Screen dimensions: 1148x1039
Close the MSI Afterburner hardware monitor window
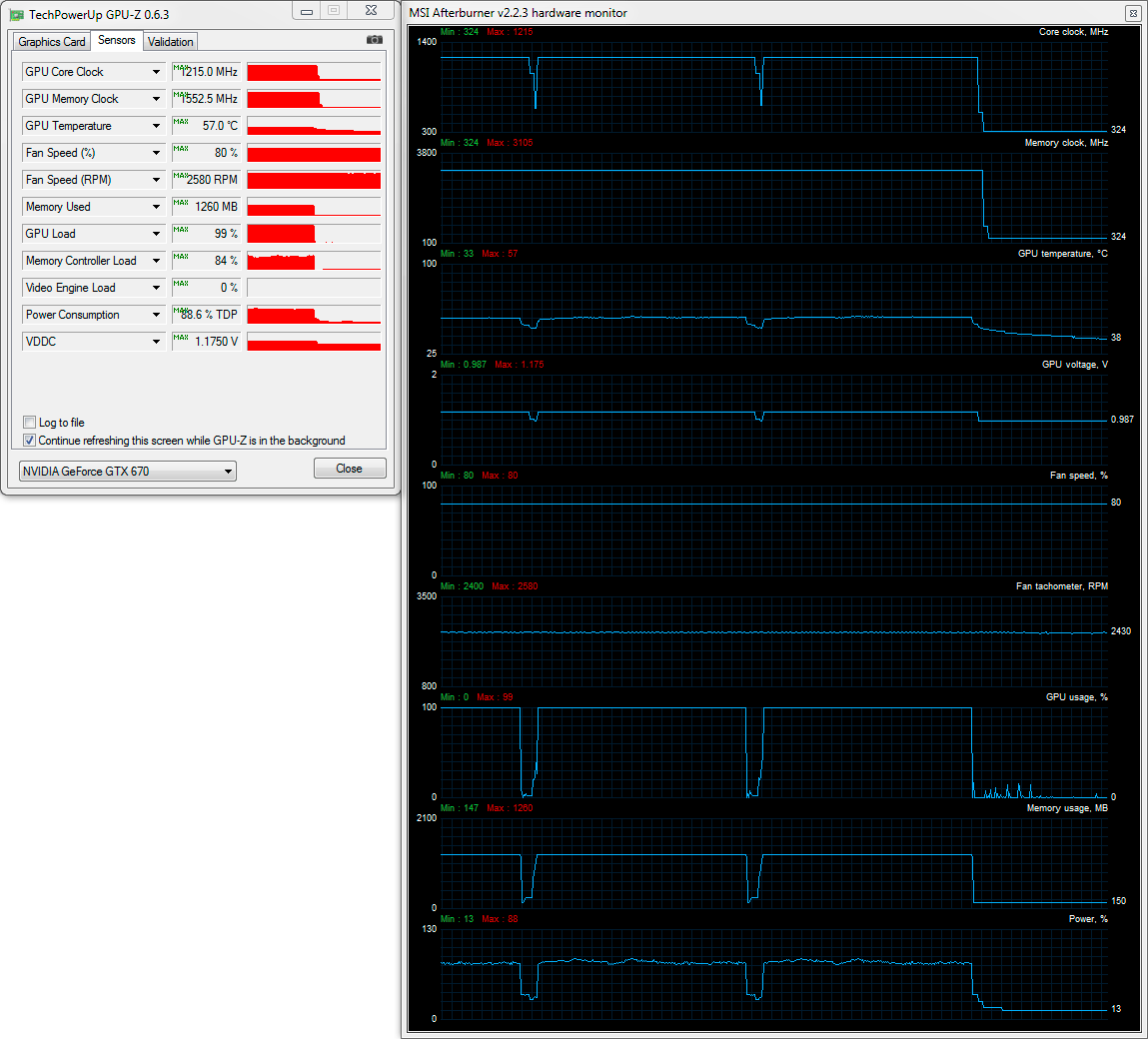(1133, 13)
